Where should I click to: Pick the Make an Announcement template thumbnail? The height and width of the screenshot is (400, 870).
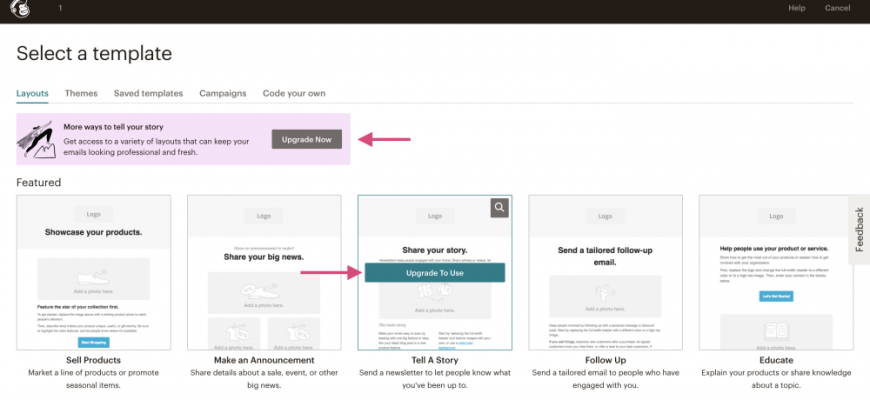click(264, 272)
